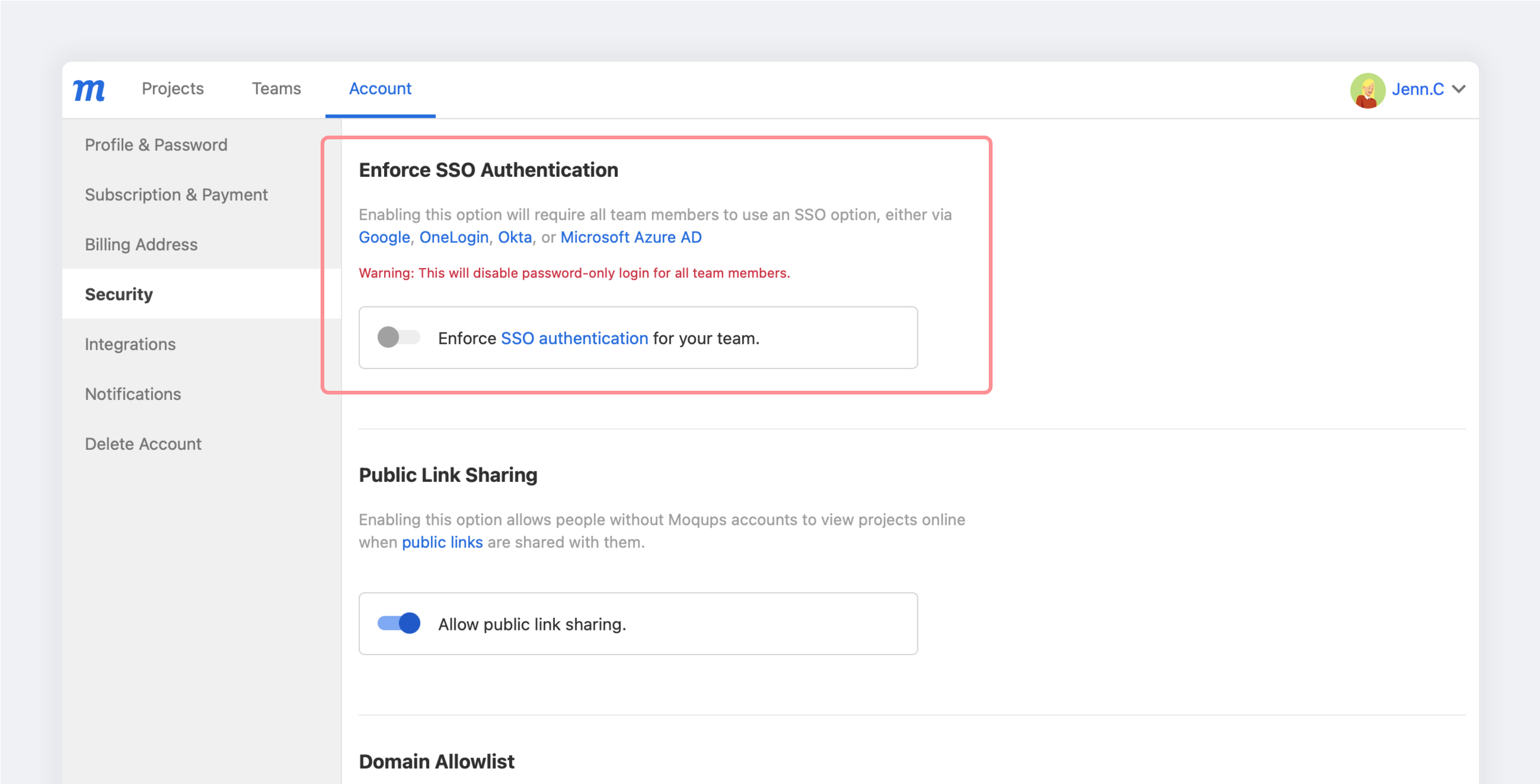The height and width of the screenshot is (784, 1540).
Task: Expand the Jenn.C user menu chevron
Action: point(1459,89)
